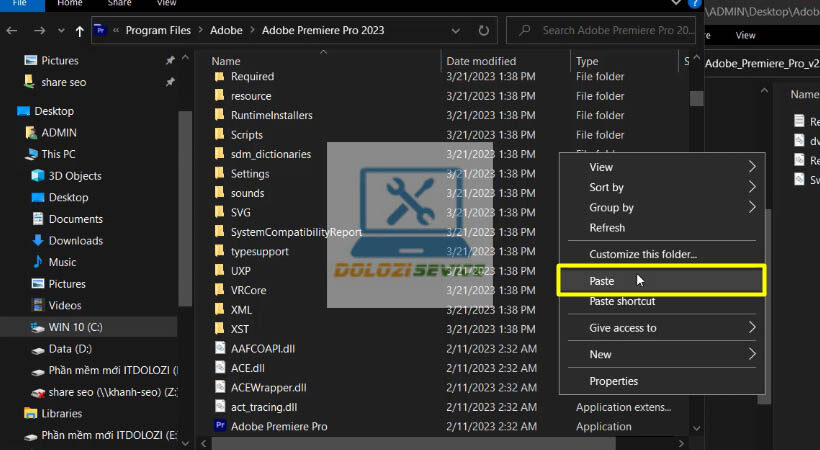Open the File ribbon tab
This screenshot has width=820, height=450.
coord(19,3)
